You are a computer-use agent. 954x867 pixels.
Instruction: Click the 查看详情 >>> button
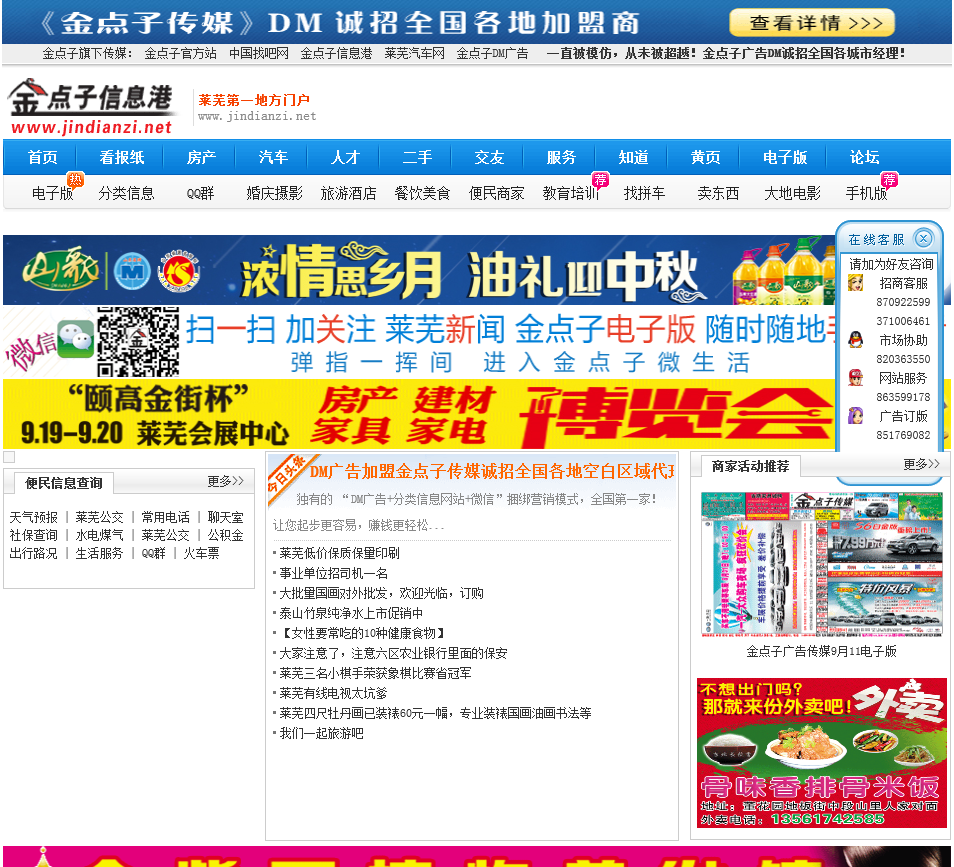[812, 23]
